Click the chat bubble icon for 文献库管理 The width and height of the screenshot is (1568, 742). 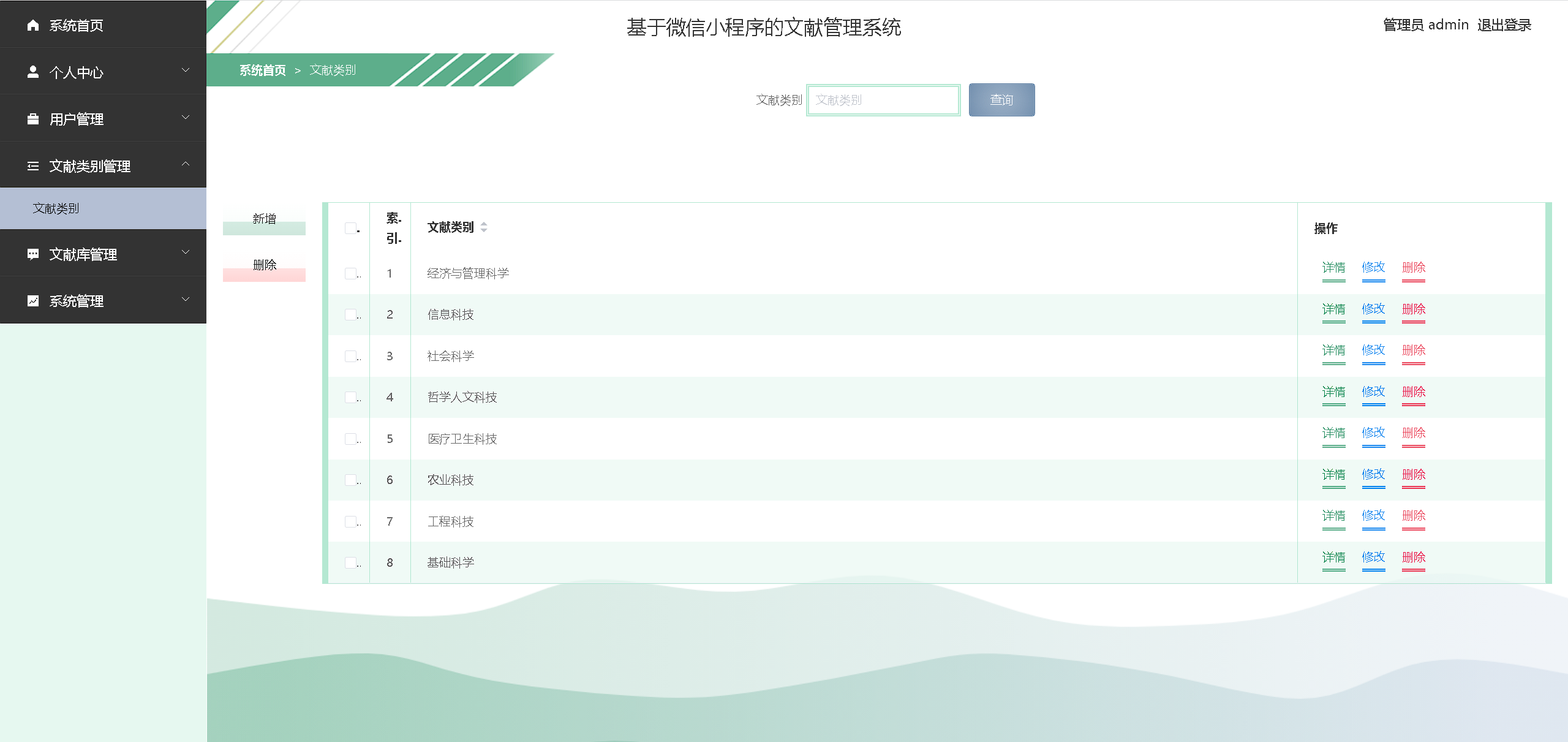tap(33, 254)
